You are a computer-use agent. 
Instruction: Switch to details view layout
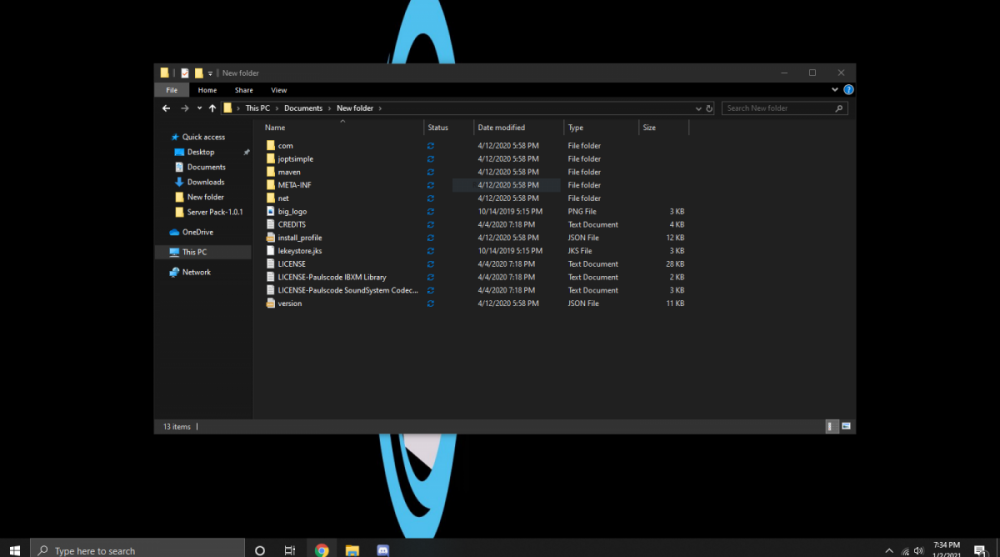[x=831, y=426]
